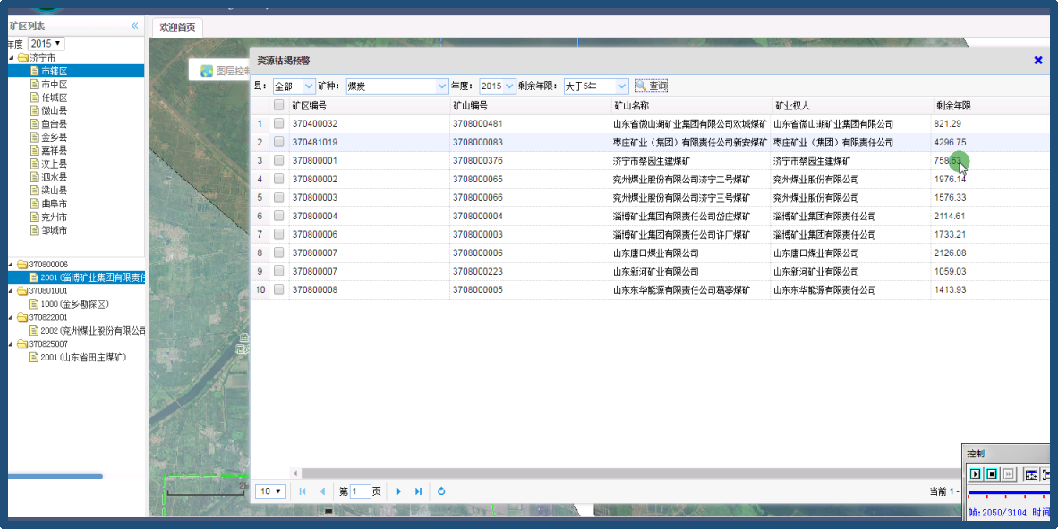The width and height of the screenshot is (1059, 529).
Task: Click the left arrow of the horizontal scrollbar
Action: [295, 473]
